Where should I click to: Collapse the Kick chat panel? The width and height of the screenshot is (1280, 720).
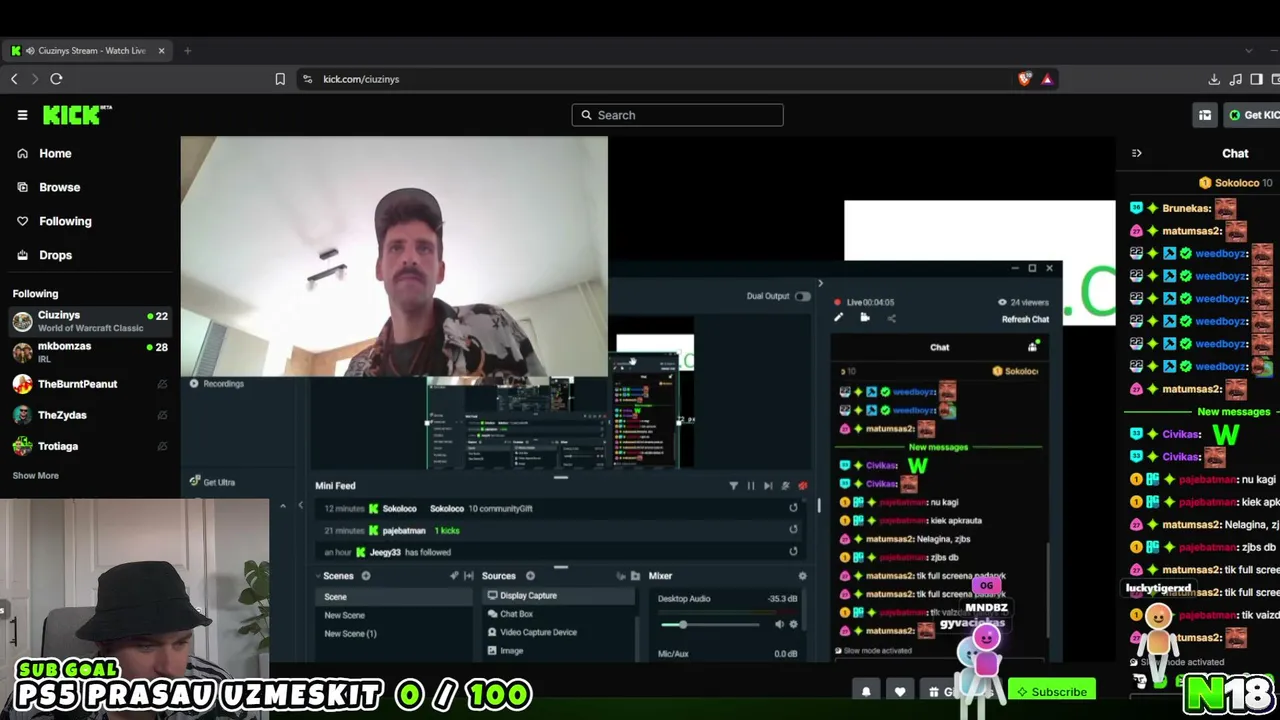point(1136,153)
